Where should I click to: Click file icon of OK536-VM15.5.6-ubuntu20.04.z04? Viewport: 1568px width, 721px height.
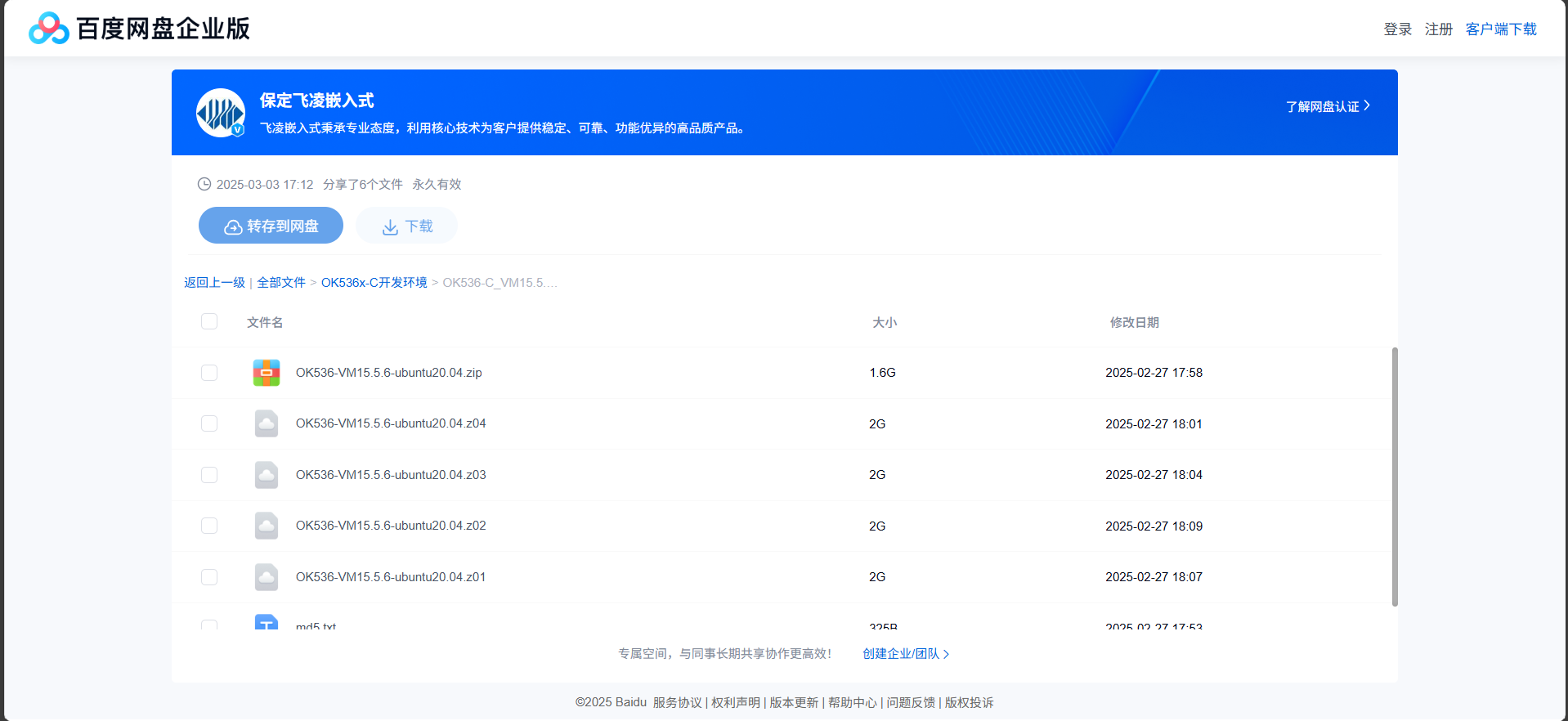pos(267,423)
